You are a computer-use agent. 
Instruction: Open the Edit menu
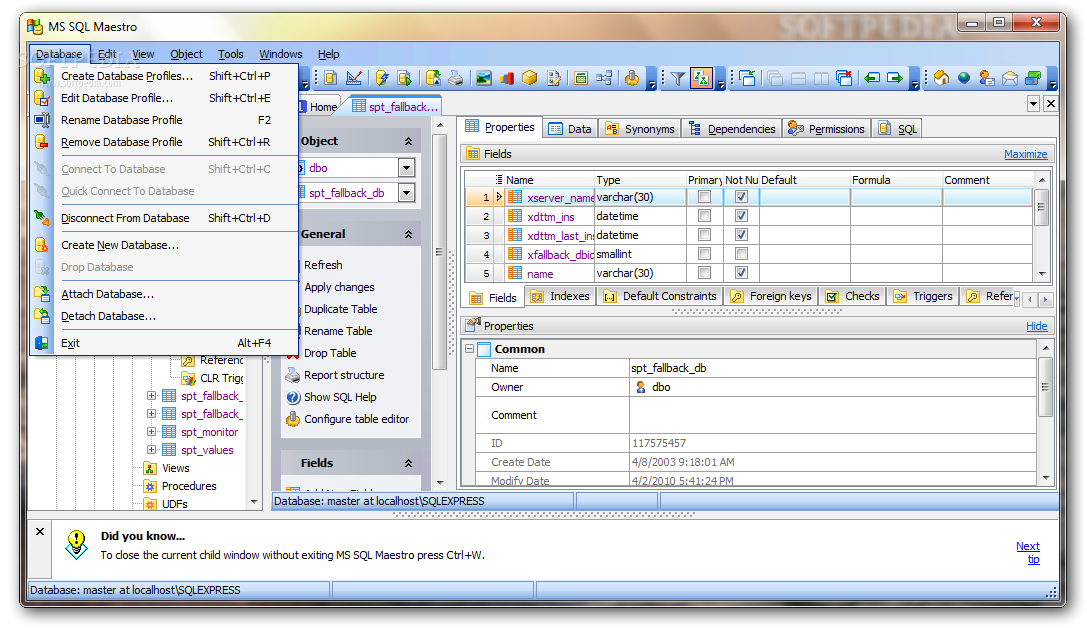107,54
